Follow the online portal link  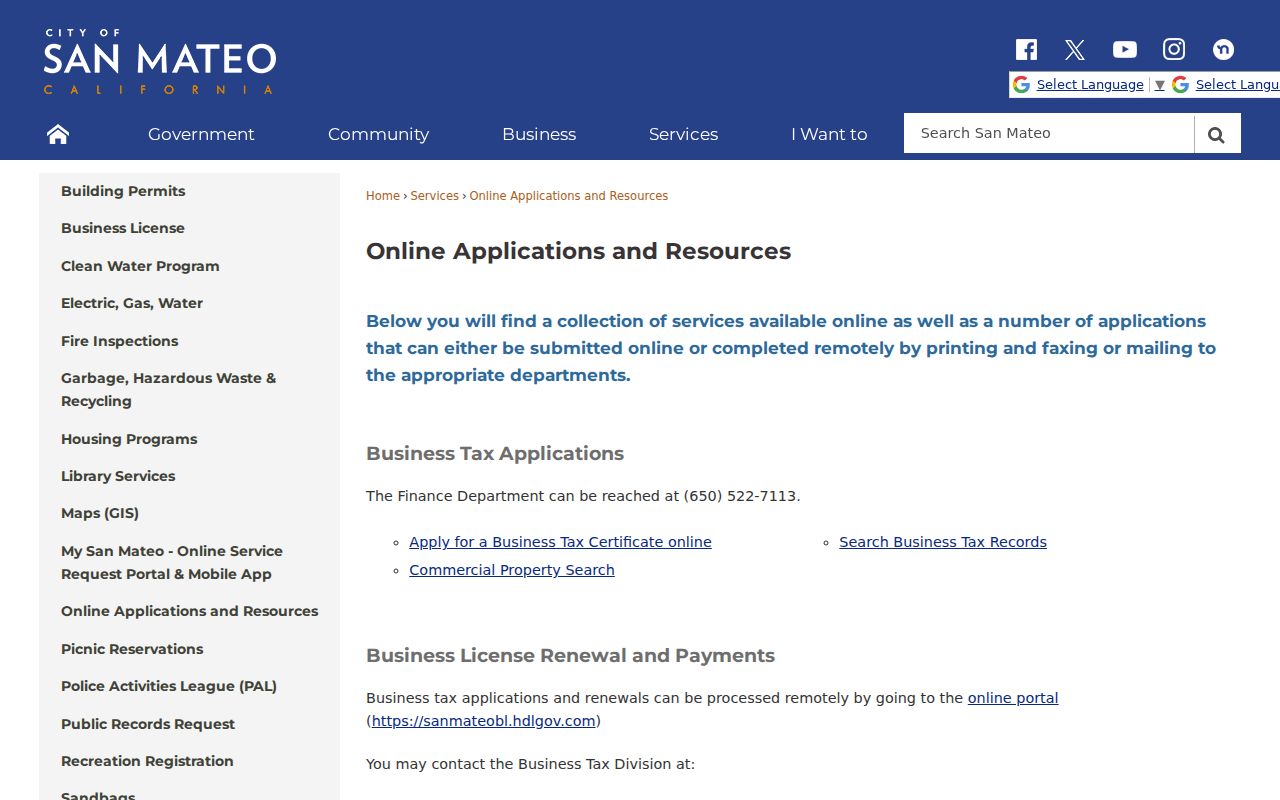(x=1013, y=698)
